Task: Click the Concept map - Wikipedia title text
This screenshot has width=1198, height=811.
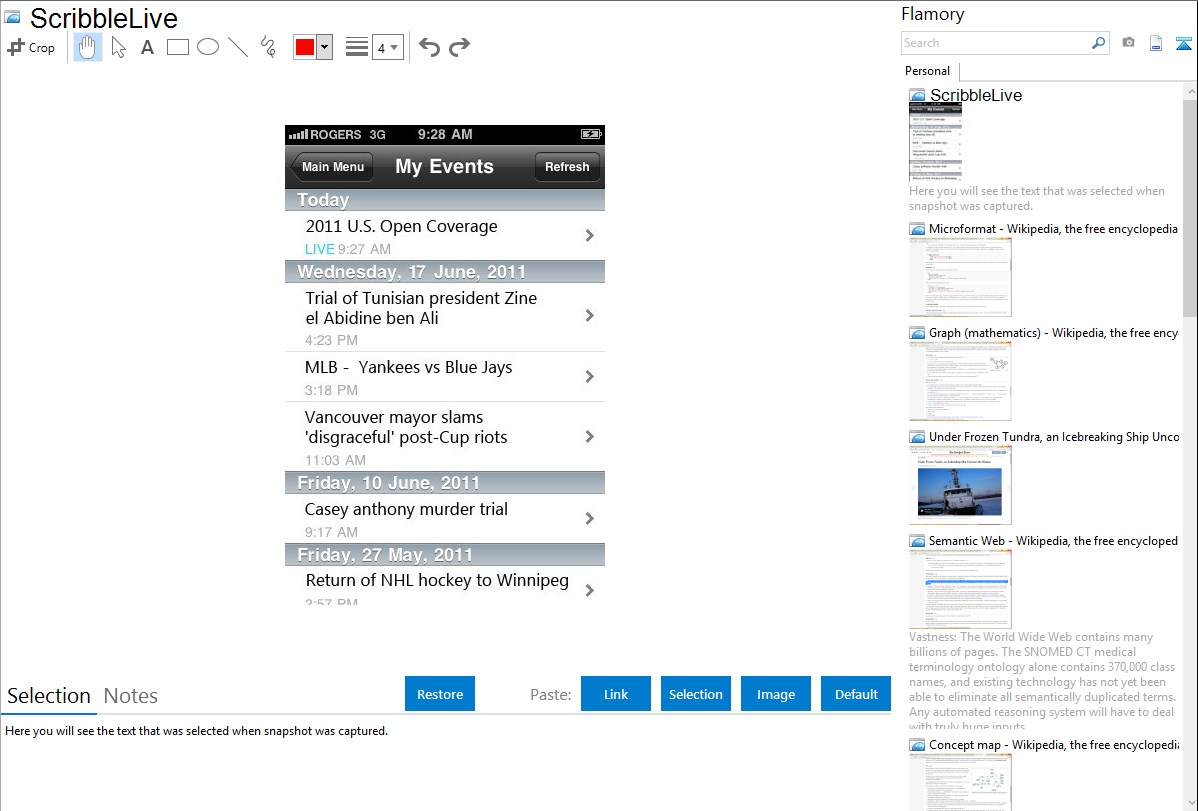Action: coord(1053,744)
